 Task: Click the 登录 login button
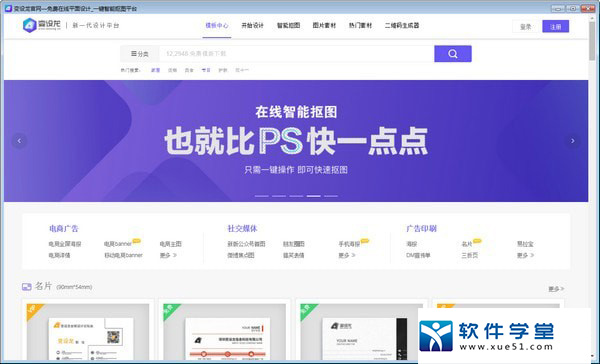pos(526,26)
